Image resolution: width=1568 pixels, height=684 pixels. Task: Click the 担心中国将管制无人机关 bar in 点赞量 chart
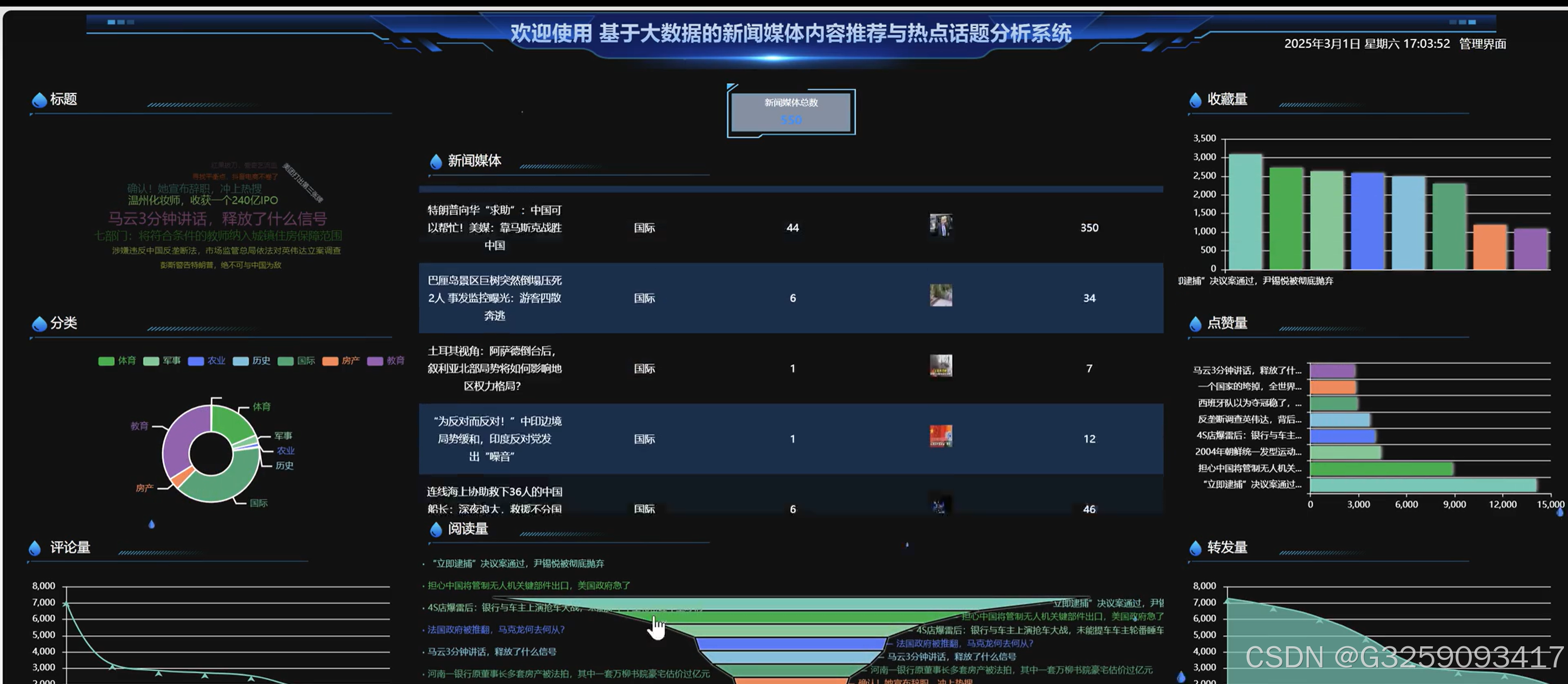[1381, 468]
